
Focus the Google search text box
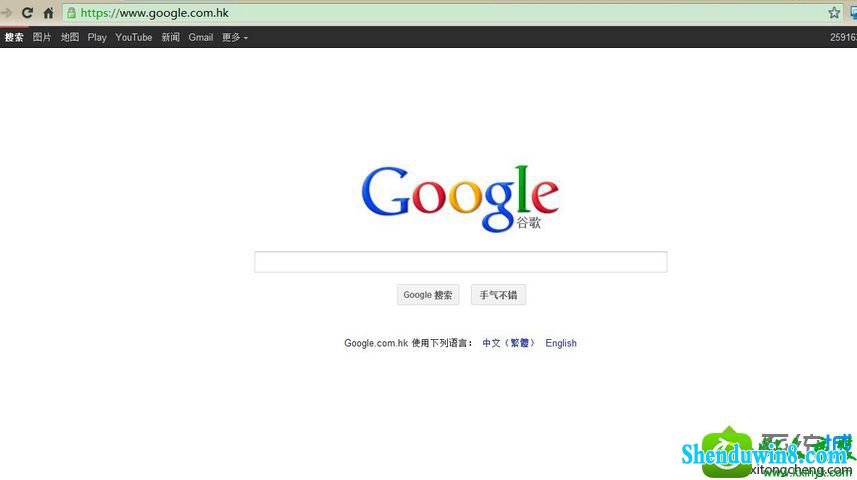pyautogui.click(x=461, y=262)
